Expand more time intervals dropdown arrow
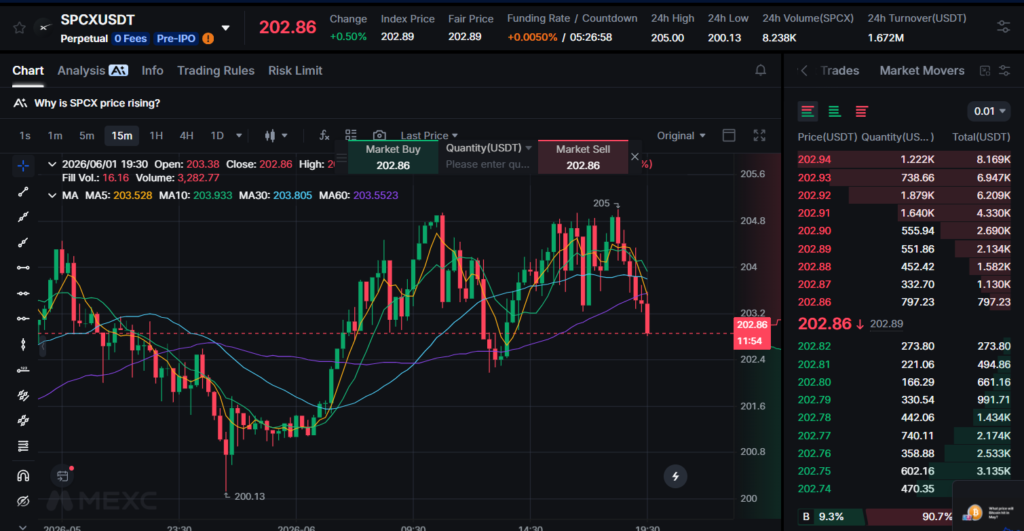This screenshot has height=531, width=1024. [x=239, y=135]
